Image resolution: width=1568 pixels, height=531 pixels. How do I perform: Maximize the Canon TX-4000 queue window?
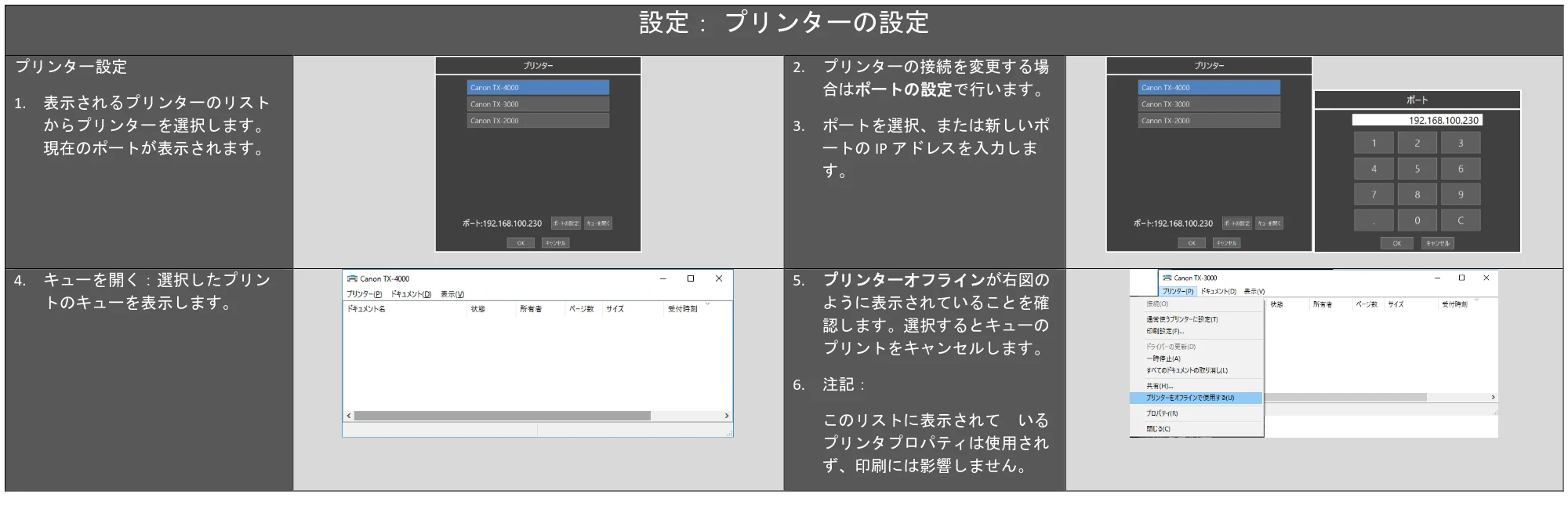691,278
